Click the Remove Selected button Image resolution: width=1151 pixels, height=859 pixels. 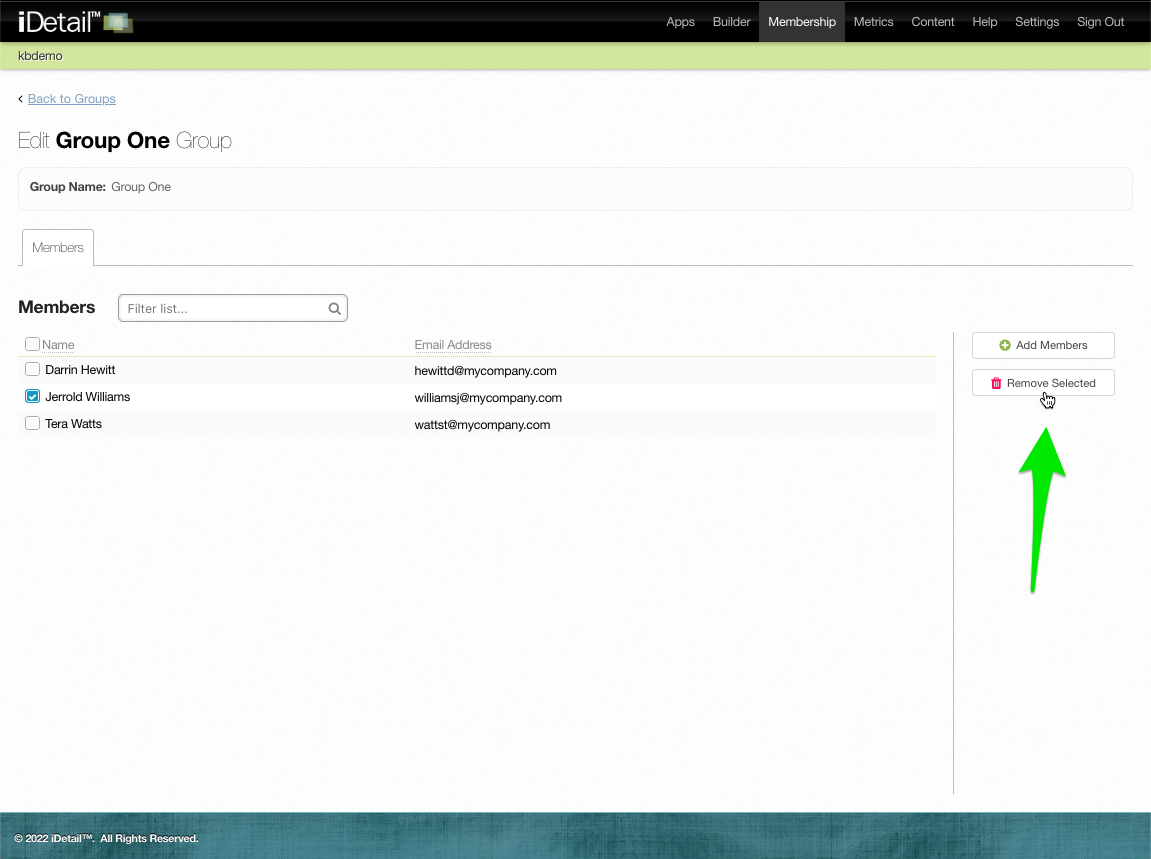(1043, 383)
